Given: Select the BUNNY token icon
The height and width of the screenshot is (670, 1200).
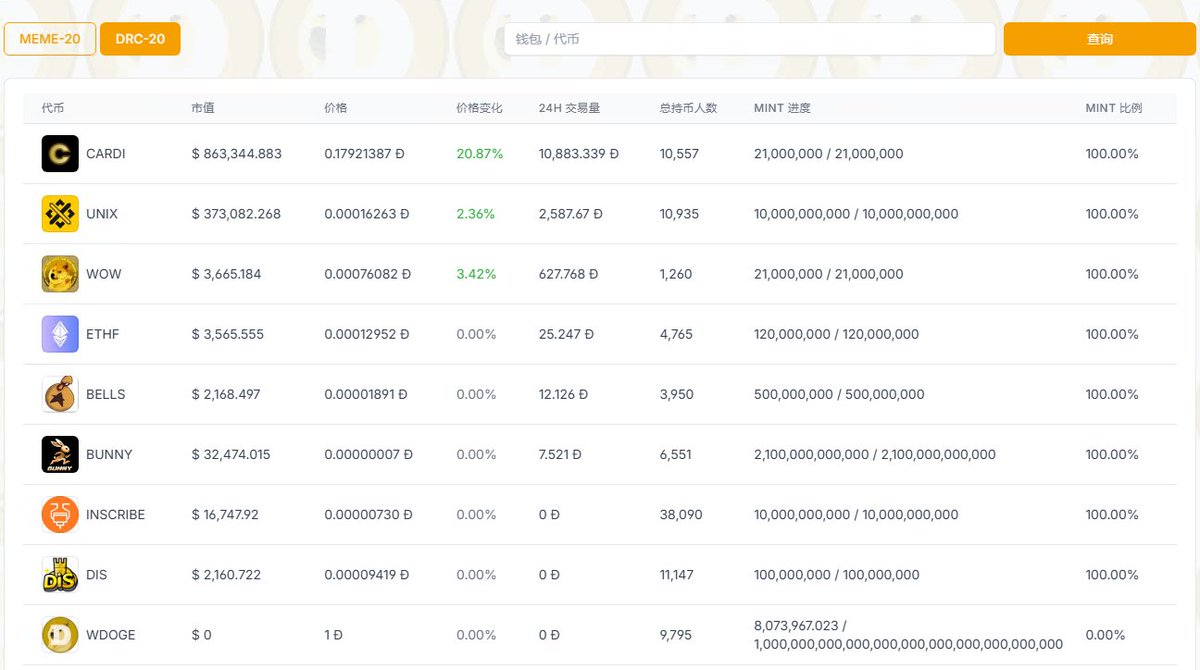Looking at the screenshot, I should pyautogui.click(x=59, y=453).
